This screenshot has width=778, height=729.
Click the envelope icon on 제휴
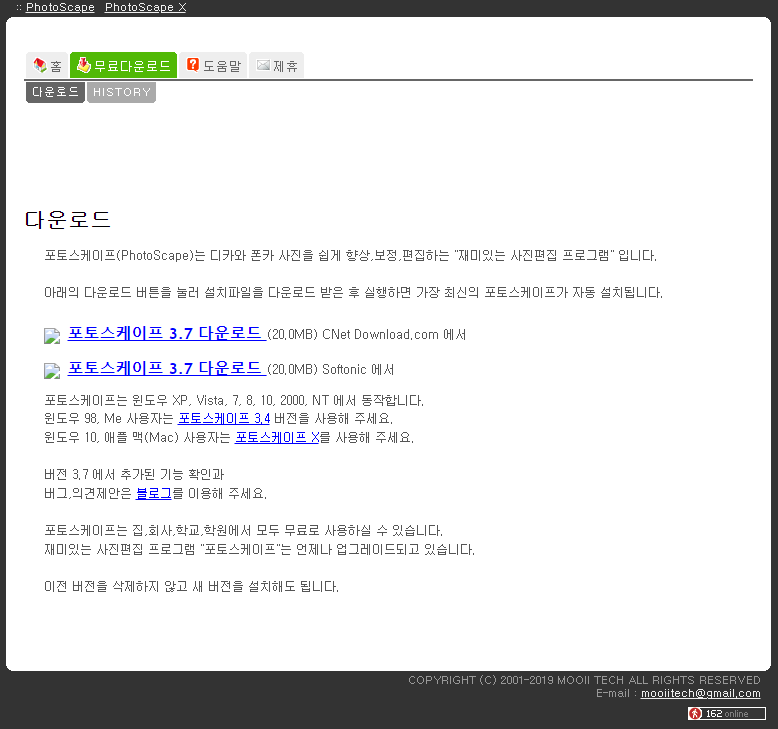click(263, 65)
